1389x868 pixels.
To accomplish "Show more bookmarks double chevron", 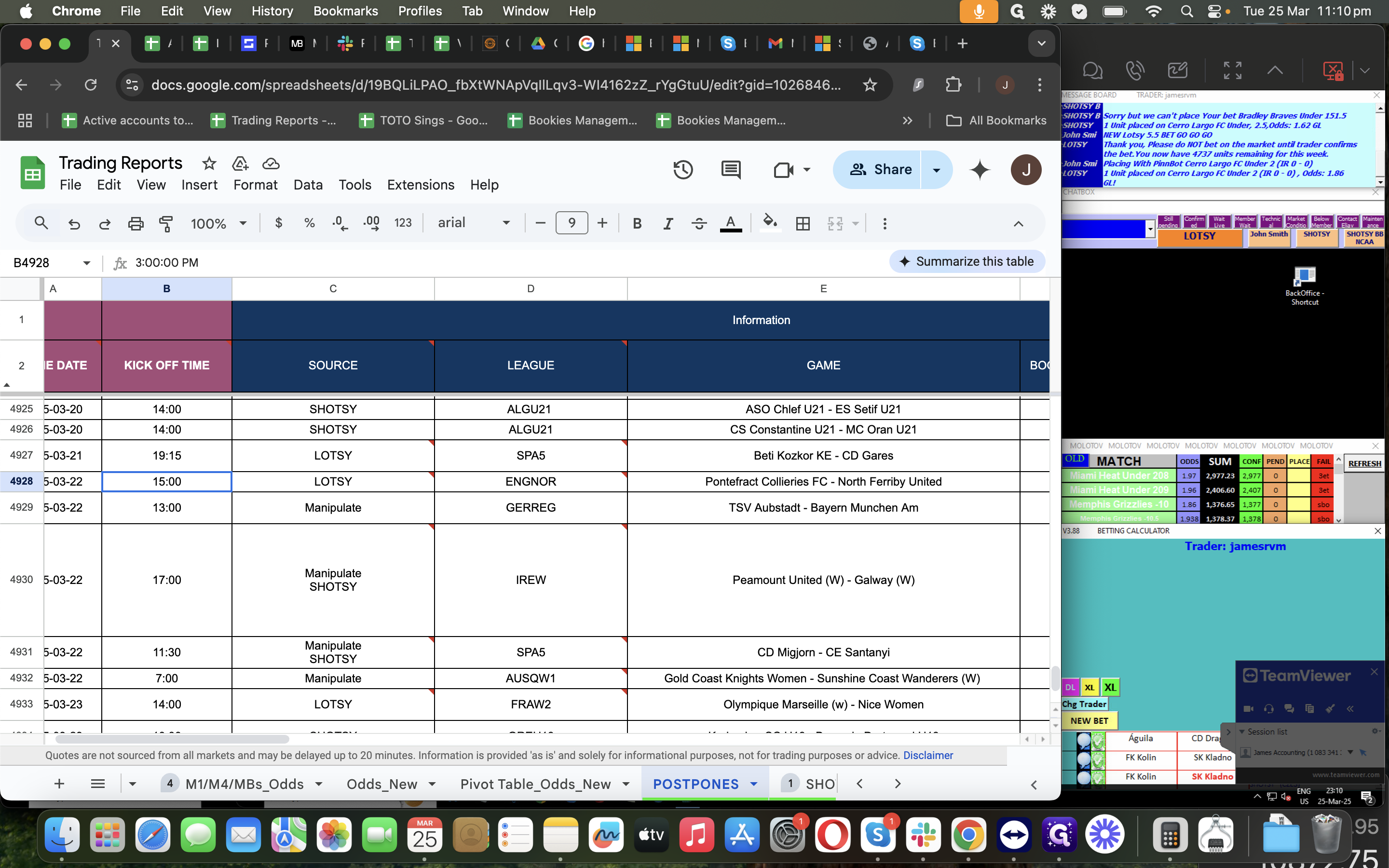I will click(907, 121).
